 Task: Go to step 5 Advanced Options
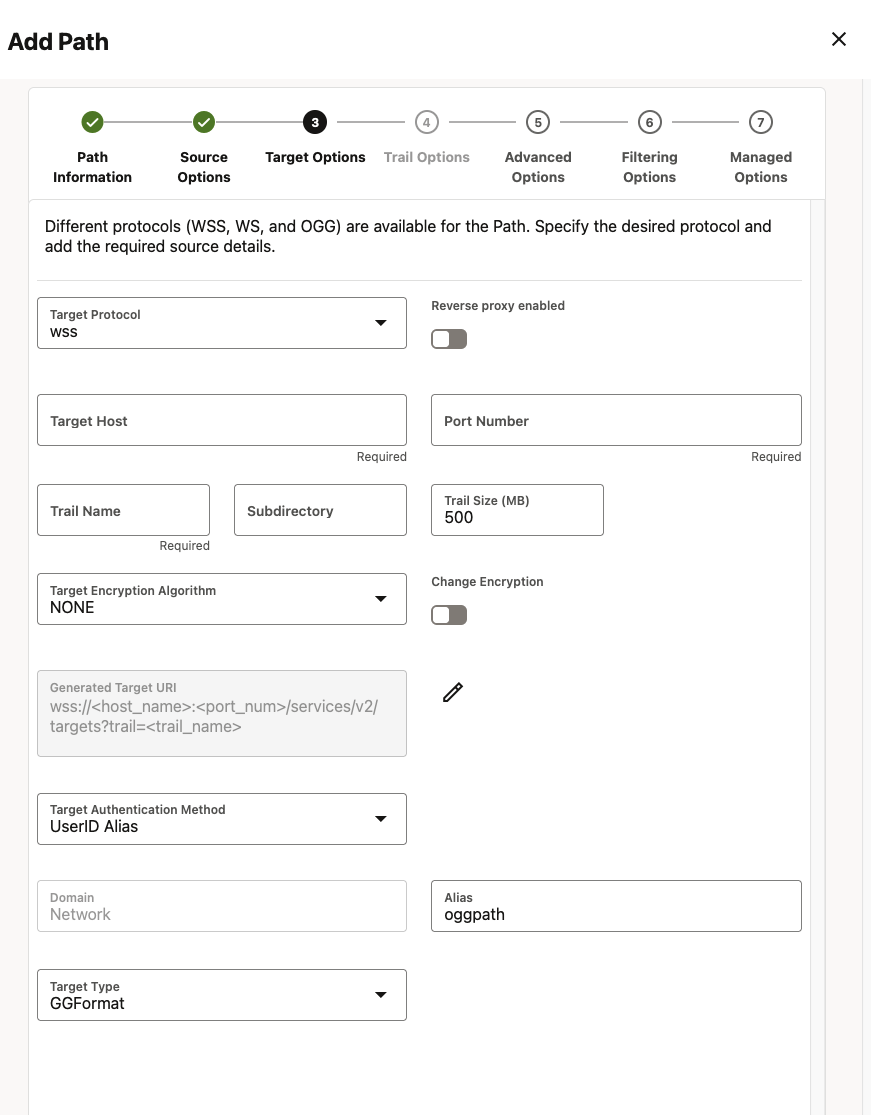coord(538,122)
